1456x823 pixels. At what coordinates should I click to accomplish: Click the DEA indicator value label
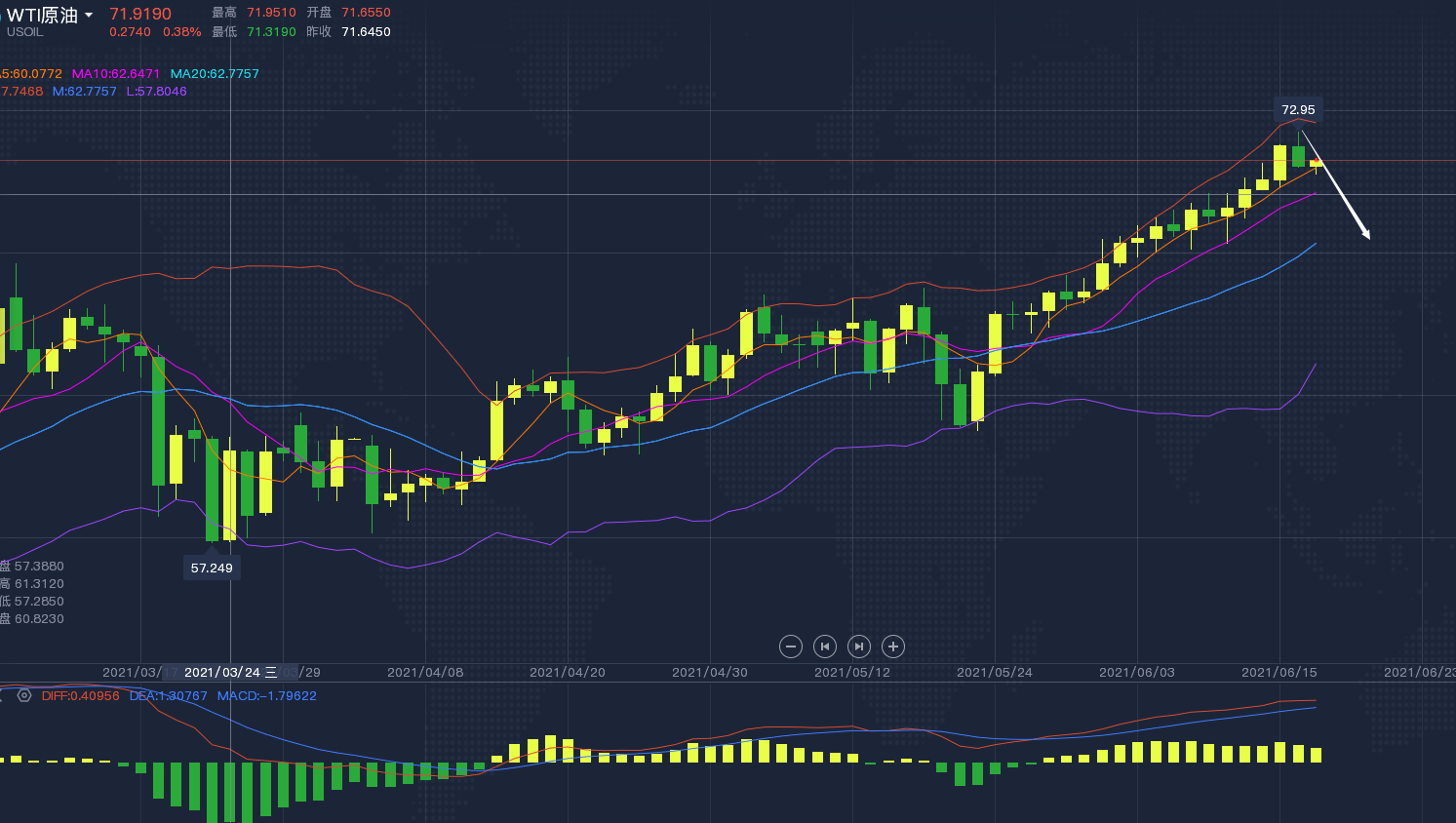pyautogui.click(x=168, y=696)
